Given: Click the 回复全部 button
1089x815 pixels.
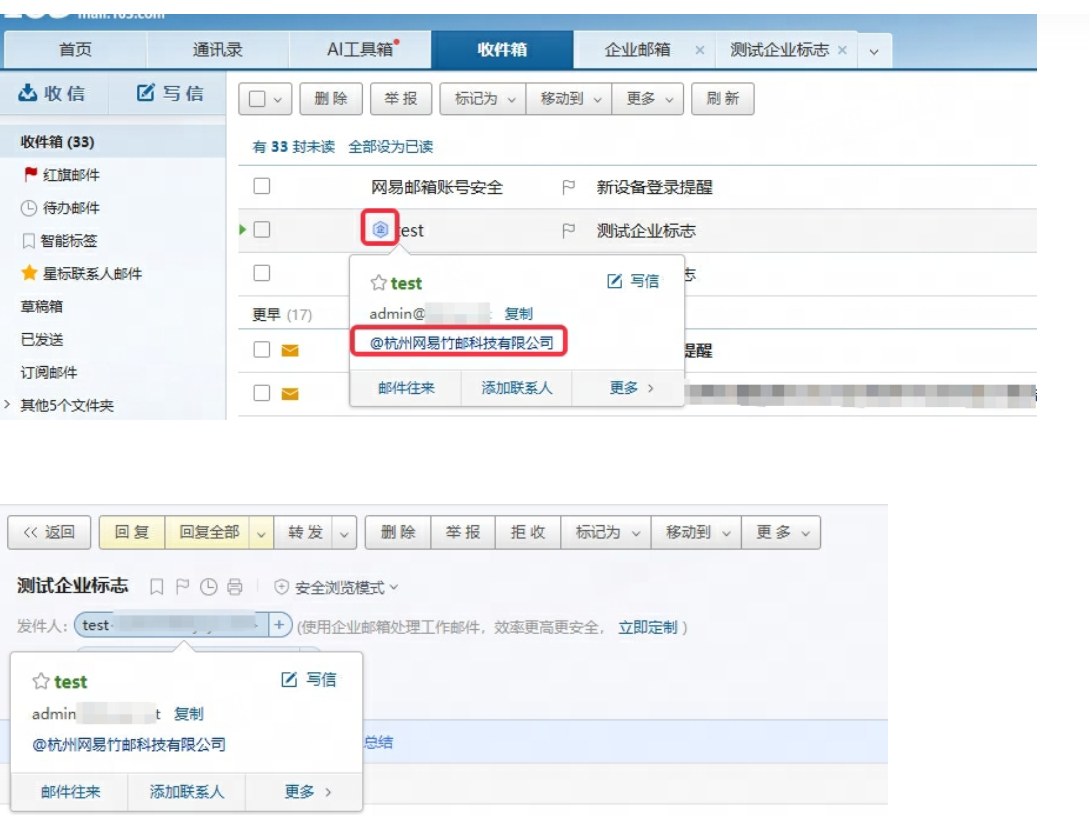Looking at the screenshot, I should coord(209,532).
